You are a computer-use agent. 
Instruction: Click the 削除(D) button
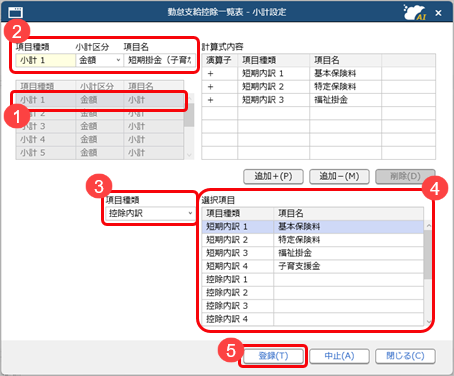coord(405,176)
